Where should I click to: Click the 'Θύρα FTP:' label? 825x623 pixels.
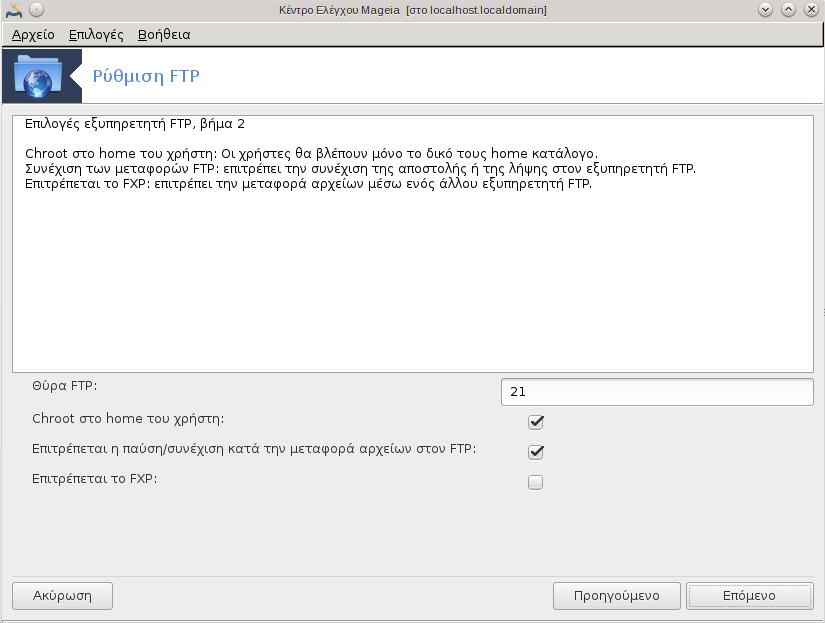tap(65, 386)
